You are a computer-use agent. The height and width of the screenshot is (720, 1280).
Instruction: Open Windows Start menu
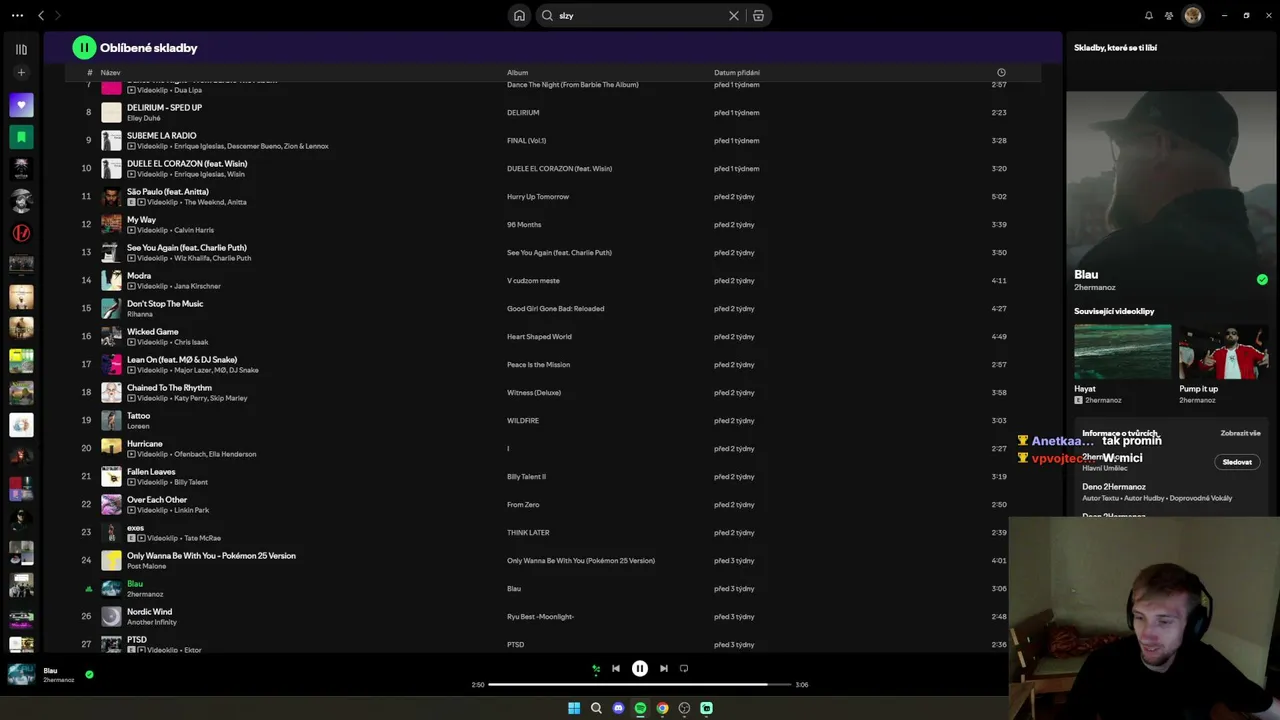coord(574,708)
